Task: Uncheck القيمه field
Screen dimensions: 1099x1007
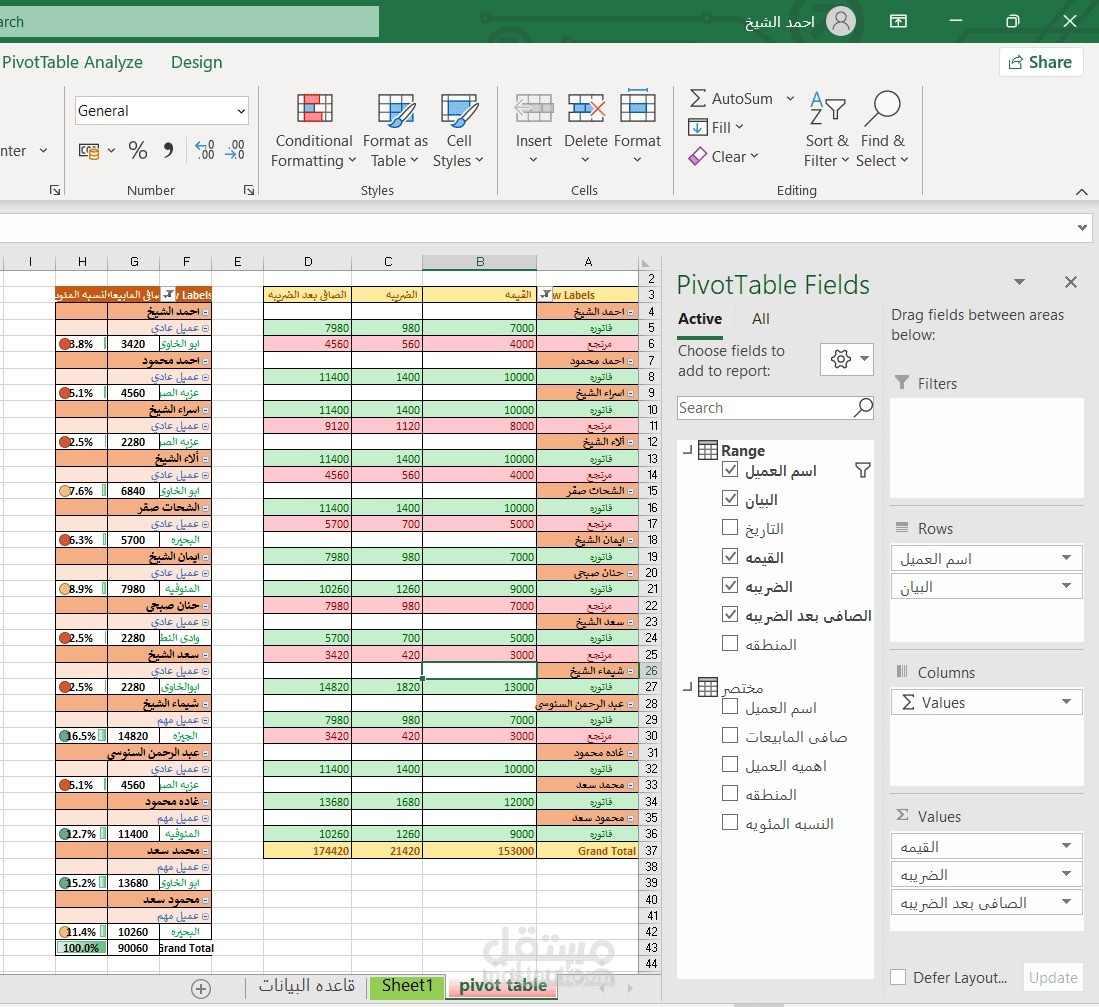Action: coord(730,556)
